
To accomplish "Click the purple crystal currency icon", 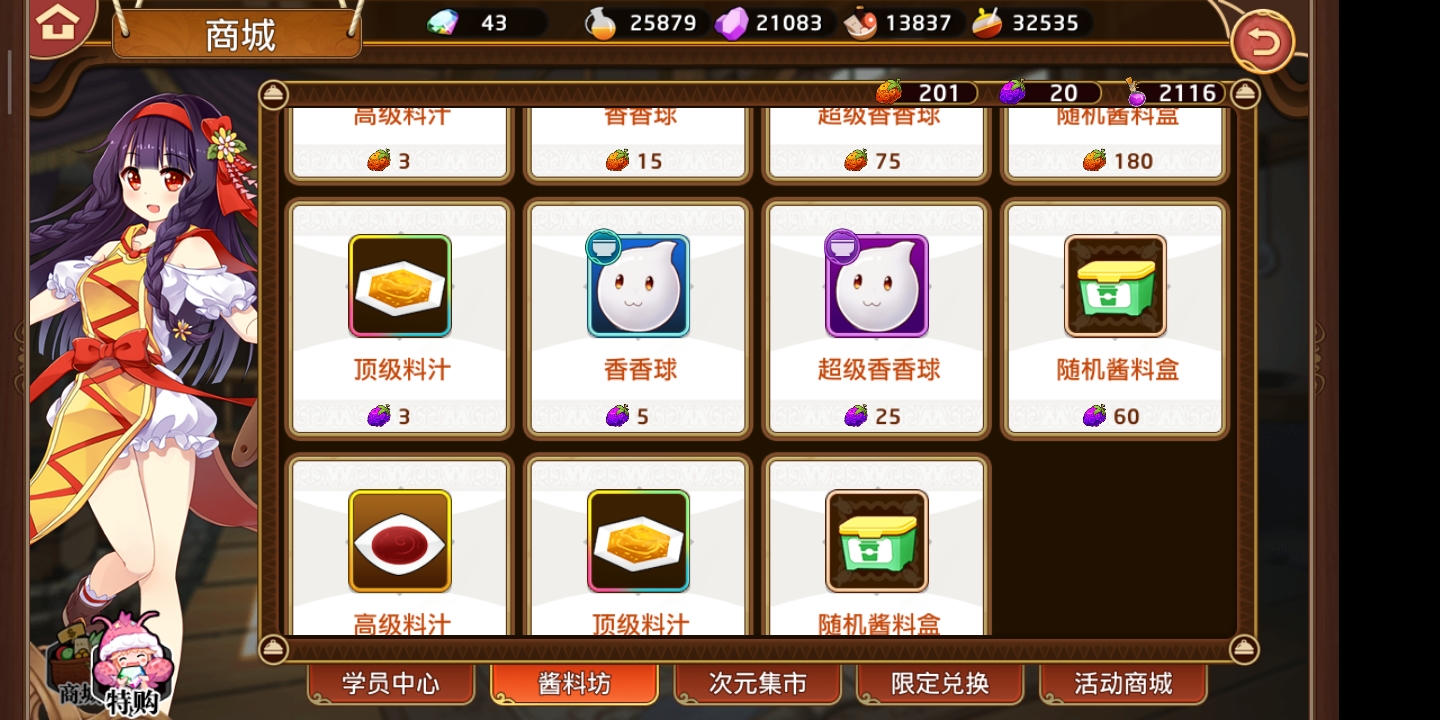I will click(731, 23).
